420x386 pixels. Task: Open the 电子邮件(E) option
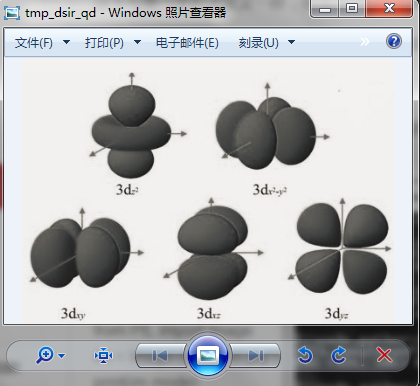pos(187,43)
